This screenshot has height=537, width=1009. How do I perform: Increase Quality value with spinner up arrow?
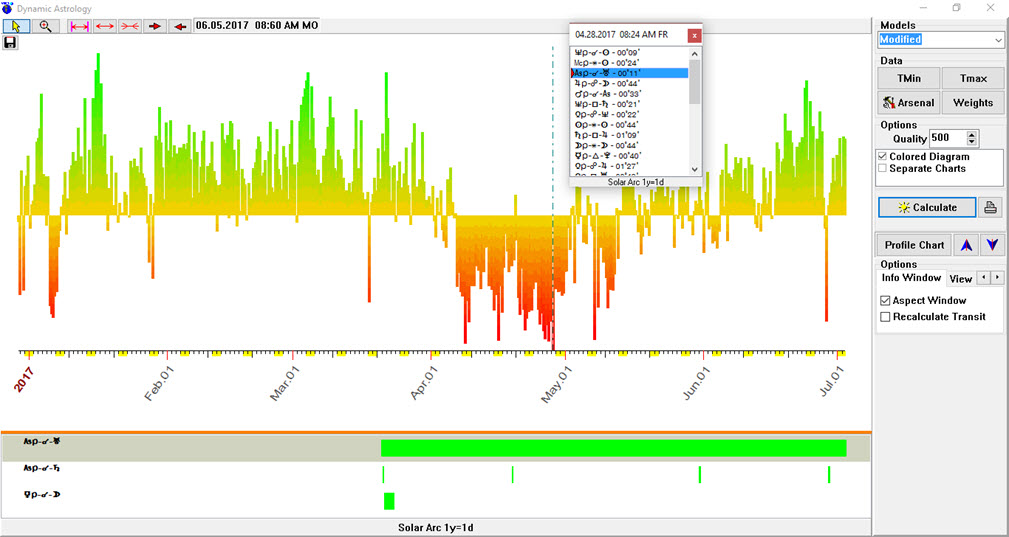click(x=972, y=134)
